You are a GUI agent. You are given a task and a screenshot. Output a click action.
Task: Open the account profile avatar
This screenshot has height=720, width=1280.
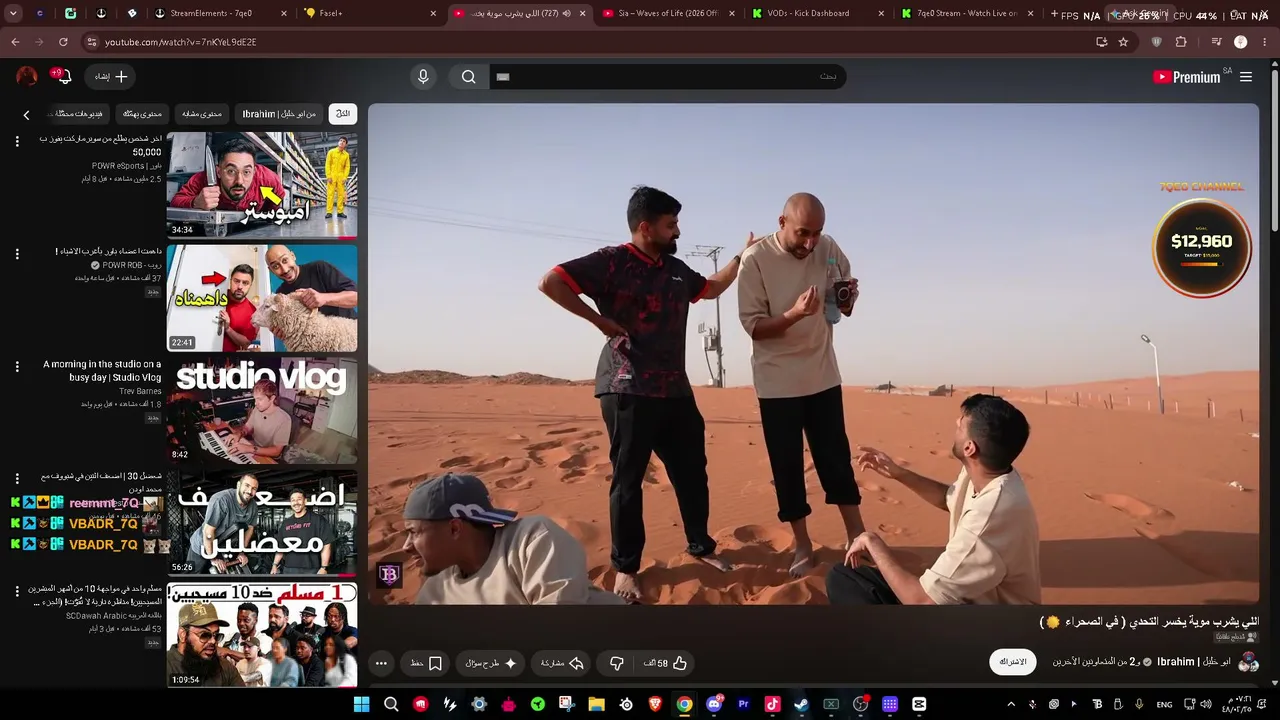(27, 77)
